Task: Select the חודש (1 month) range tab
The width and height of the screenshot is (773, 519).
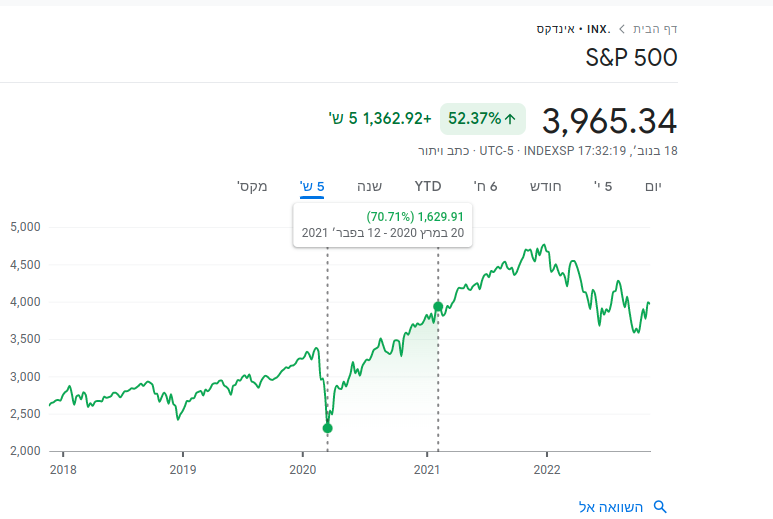Action: pos(545,186)
